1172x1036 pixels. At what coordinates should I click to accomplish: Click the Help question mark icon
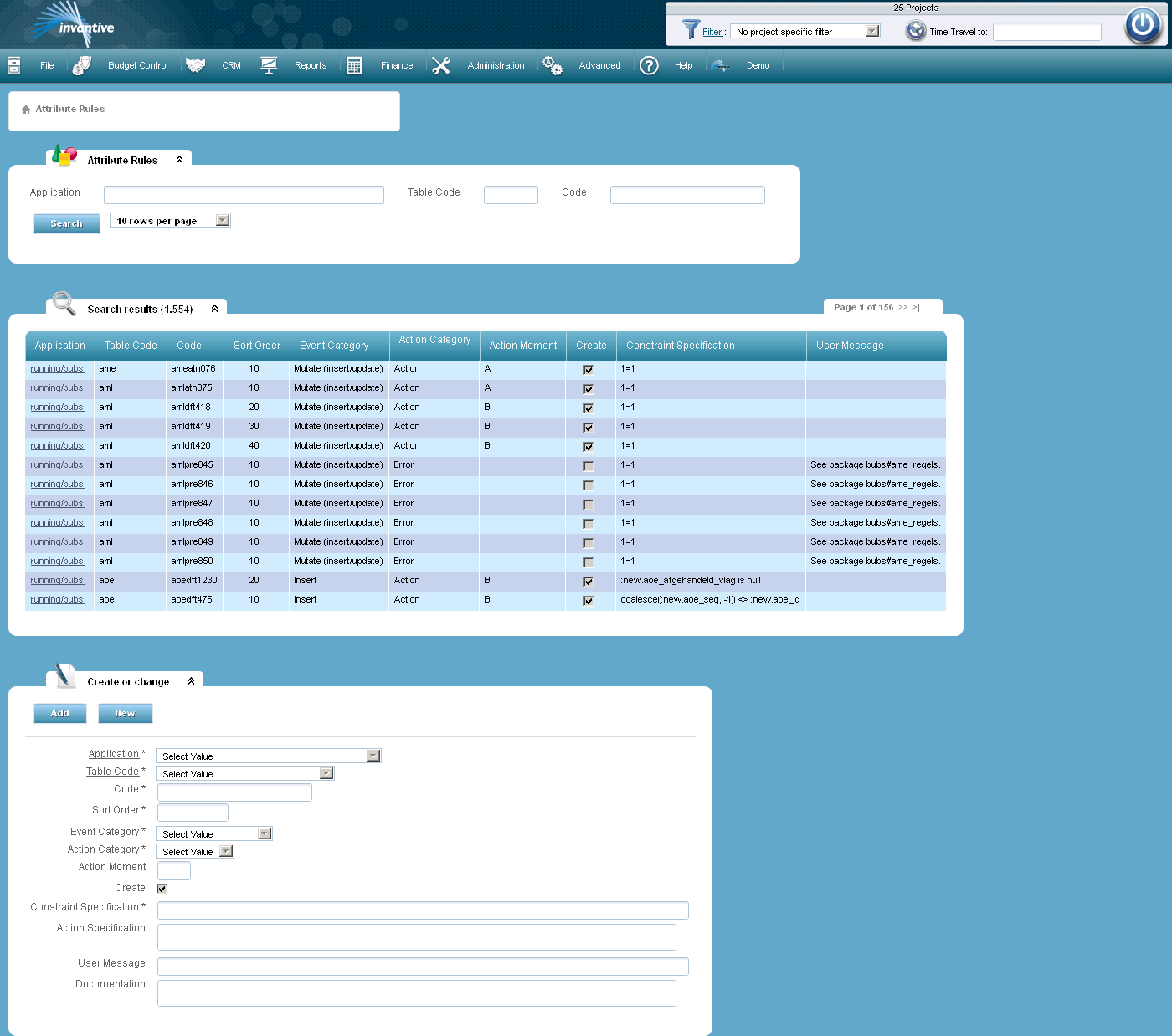coord(649,65)
